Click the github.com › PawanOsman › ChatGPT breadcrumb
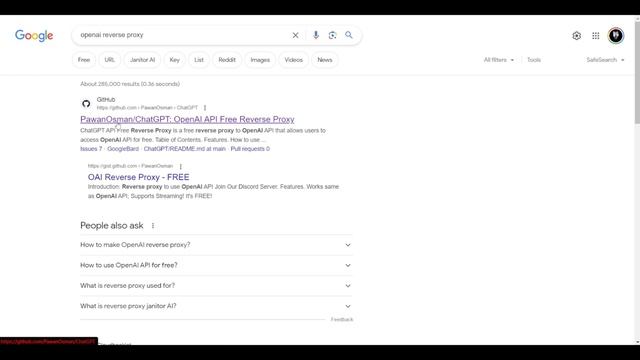Viewport: 640px width, 360px height. [147, 108]
